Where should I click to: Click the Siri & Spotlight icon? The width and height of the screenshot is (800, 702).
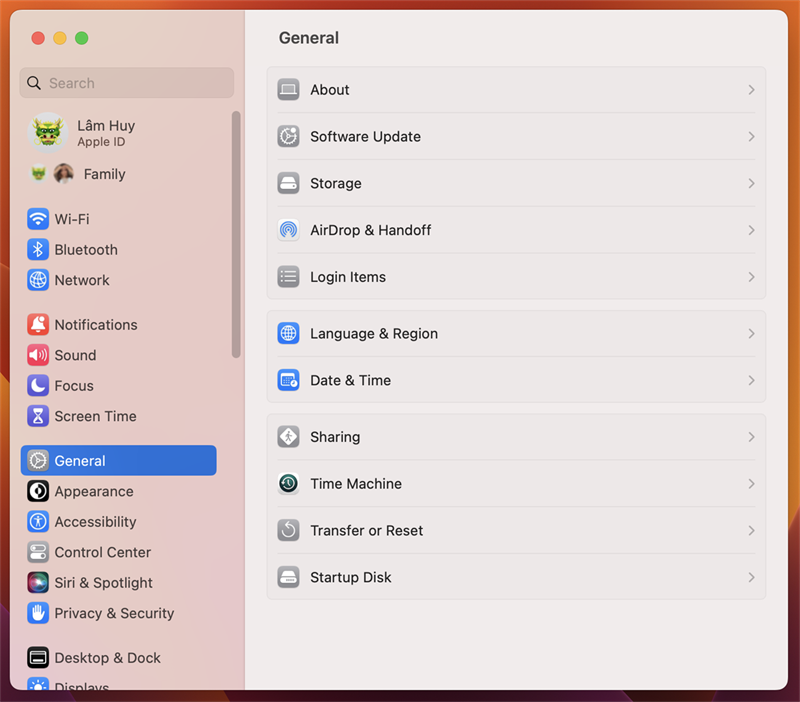click(38, 583)
